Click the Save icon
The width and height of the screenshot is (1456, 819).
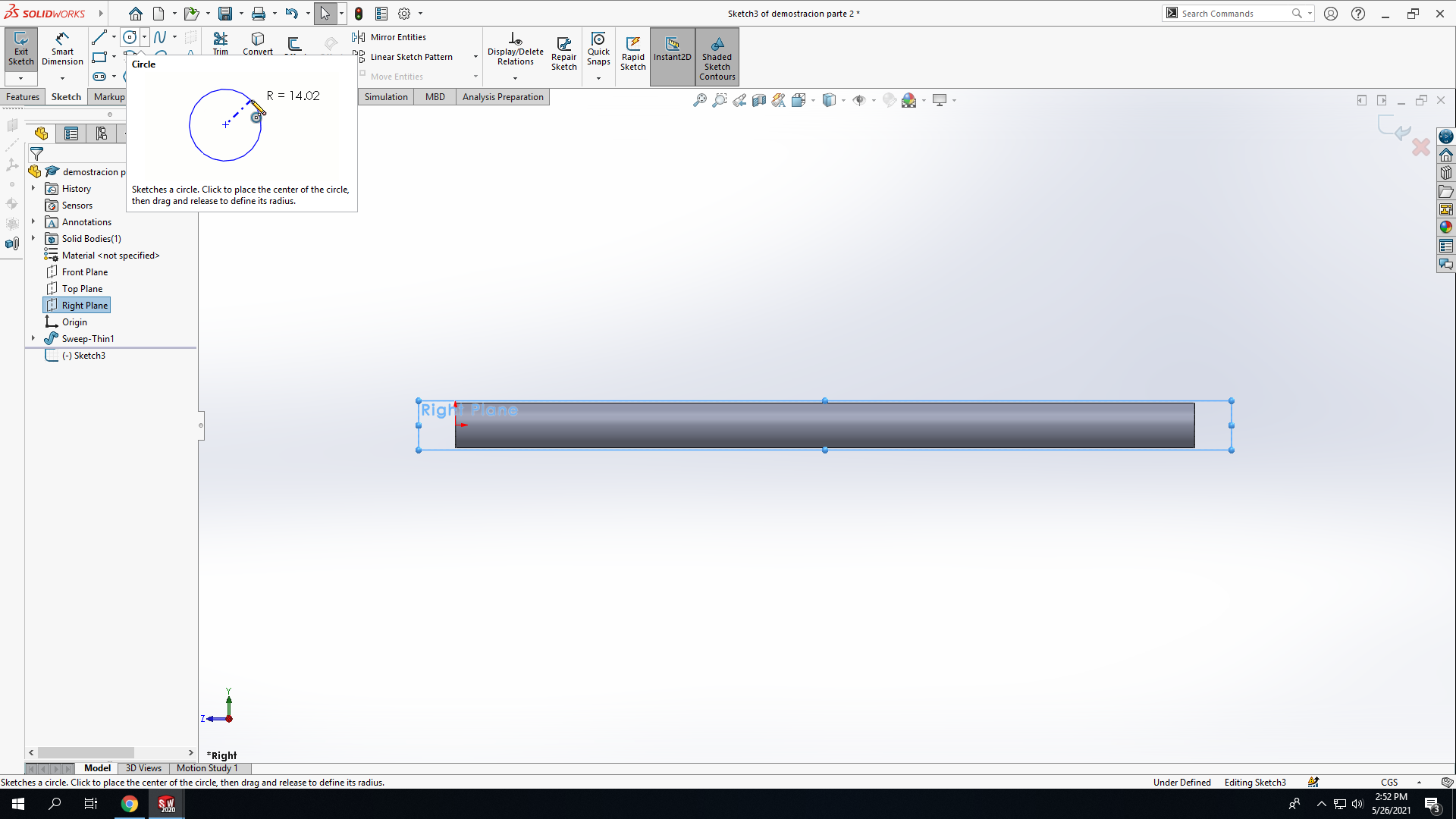coord(225,14)
